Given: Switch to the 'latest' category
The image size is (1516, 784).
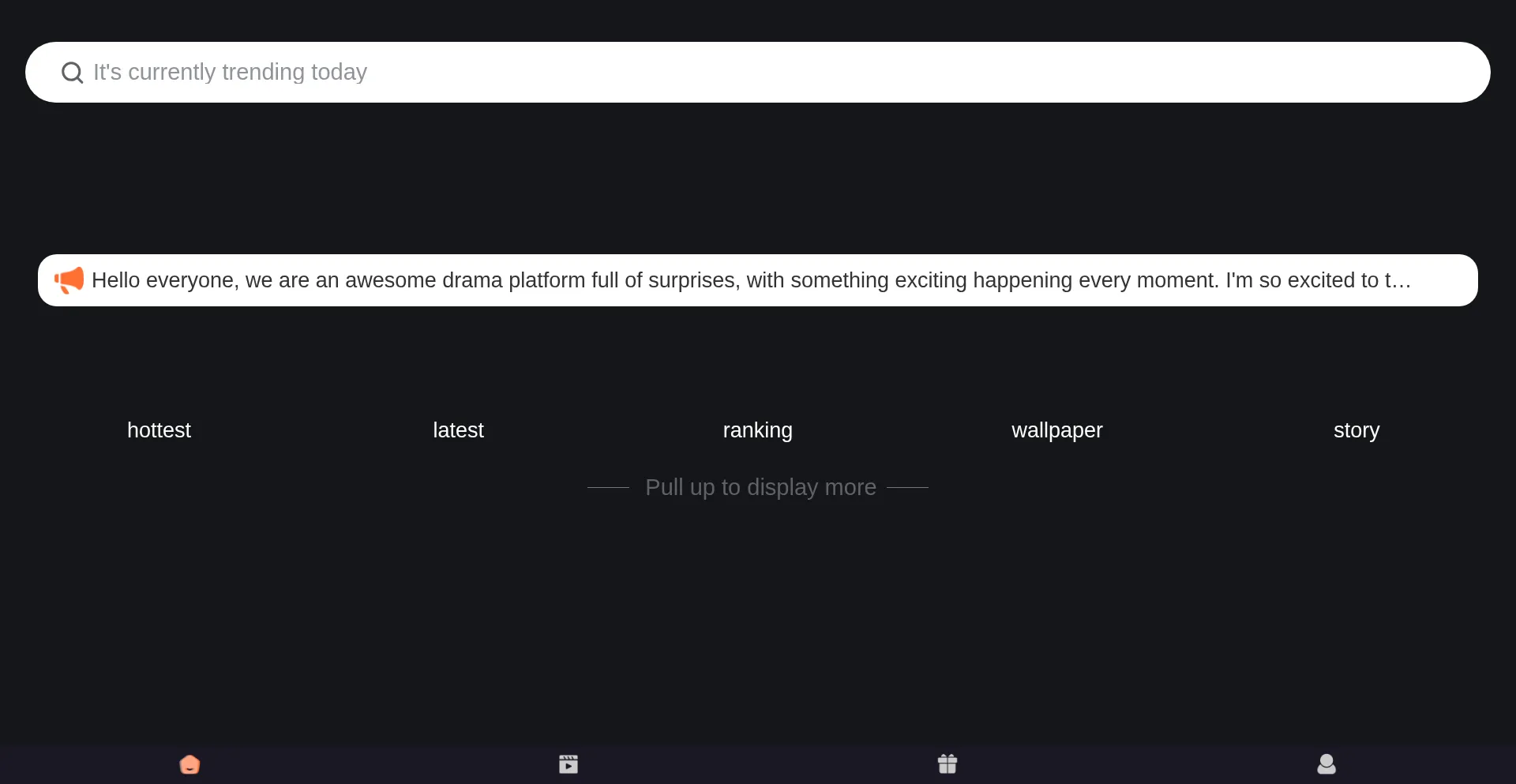Looking at the screenshot, I should click(458, 430).
